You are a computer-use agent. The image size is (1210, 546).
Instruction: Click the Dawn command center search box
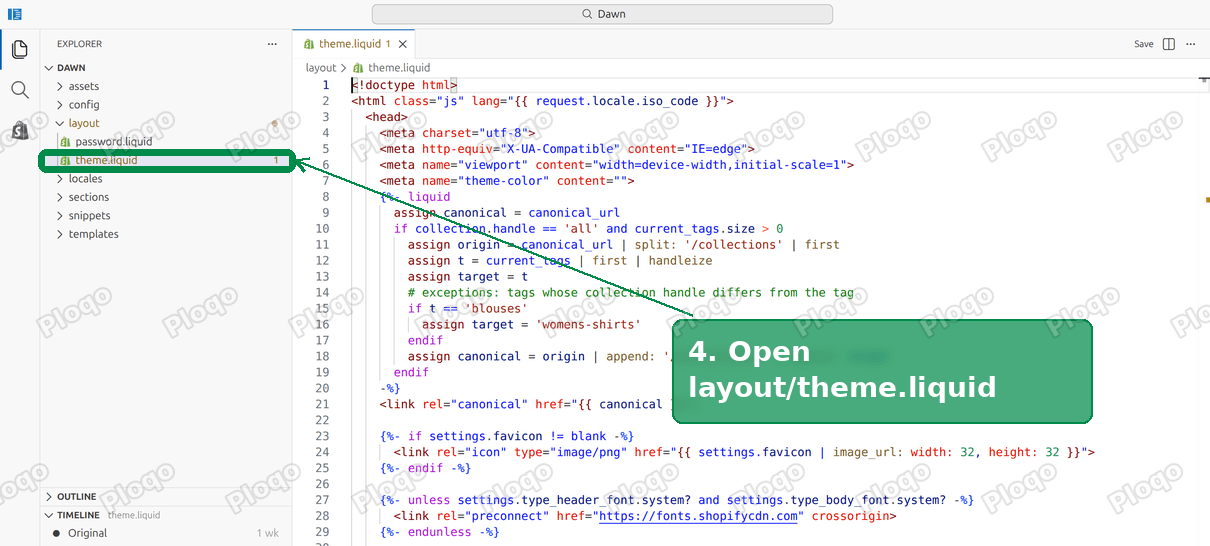point(602,14)
